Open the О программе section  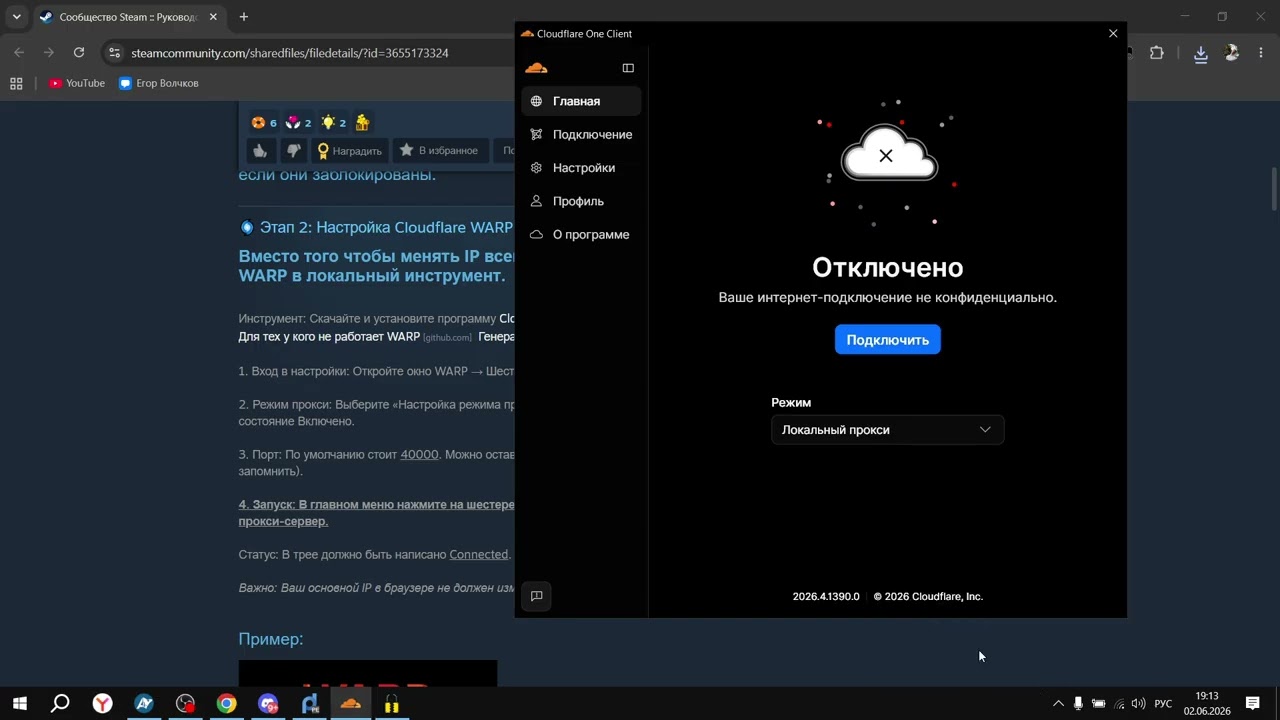[x=581, y=234]
